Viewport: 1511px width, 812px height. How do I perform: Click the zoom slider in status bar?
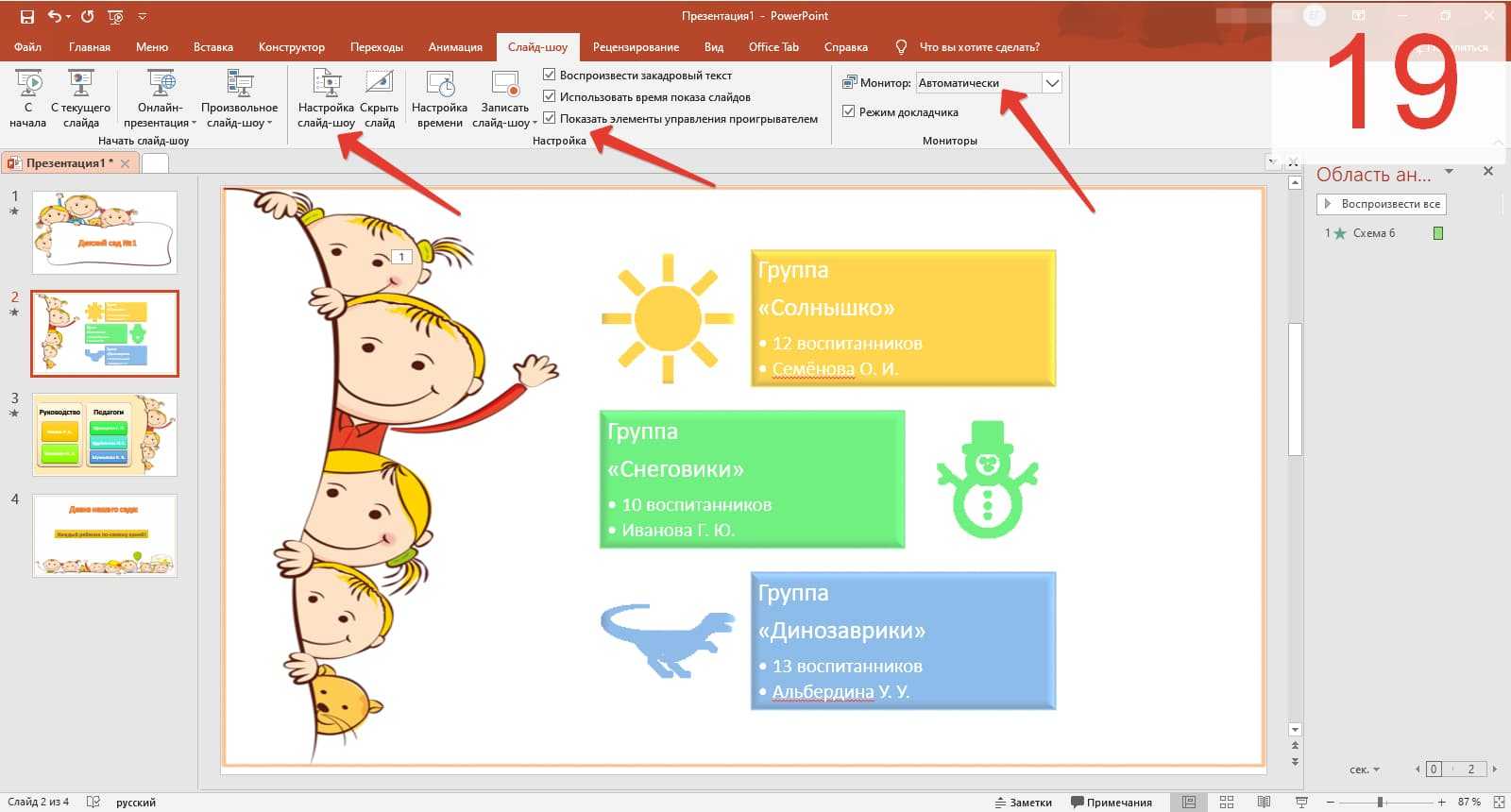click(1380, 802)
